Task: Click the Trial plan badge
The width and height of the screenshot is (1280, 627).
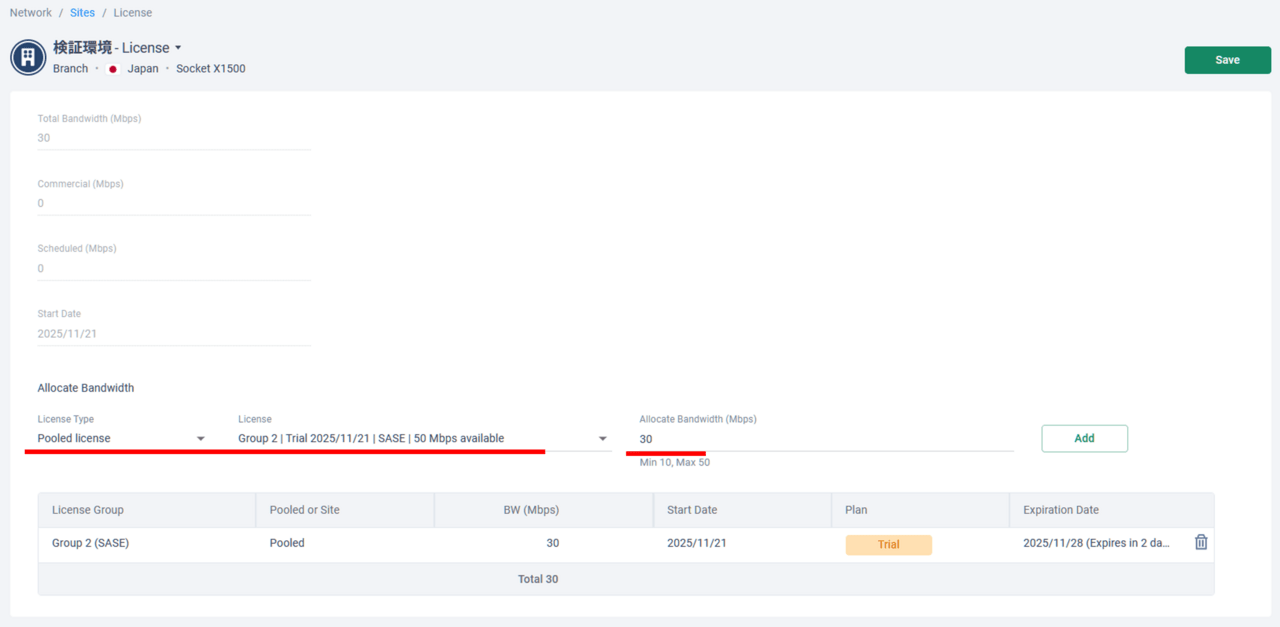Action: [888, 545]
